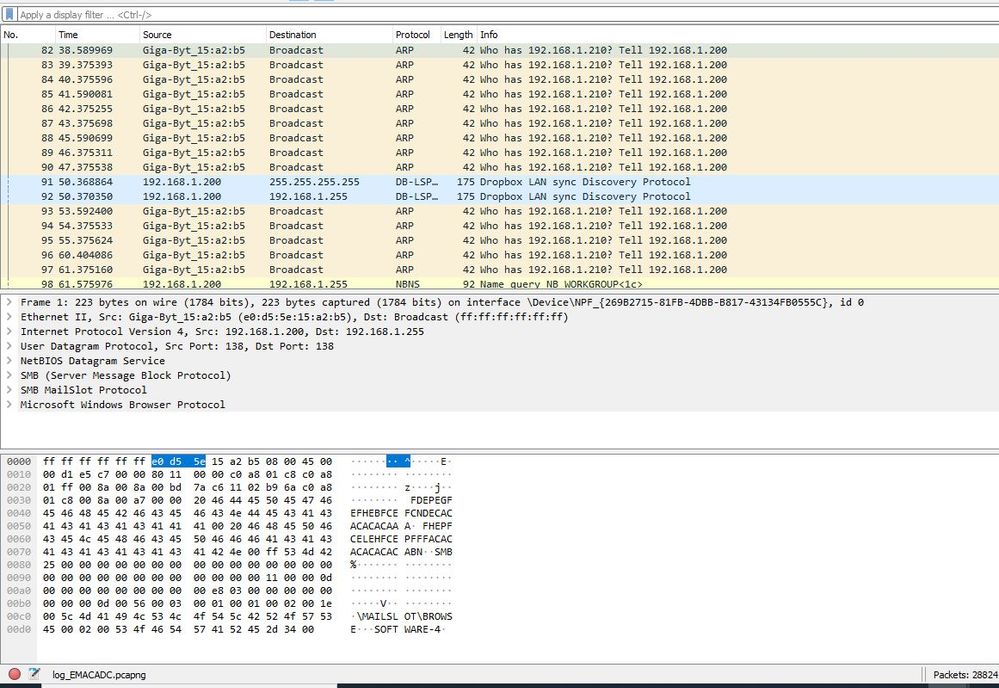Click log_EMACADC.pcapng in the status bar

97,674
